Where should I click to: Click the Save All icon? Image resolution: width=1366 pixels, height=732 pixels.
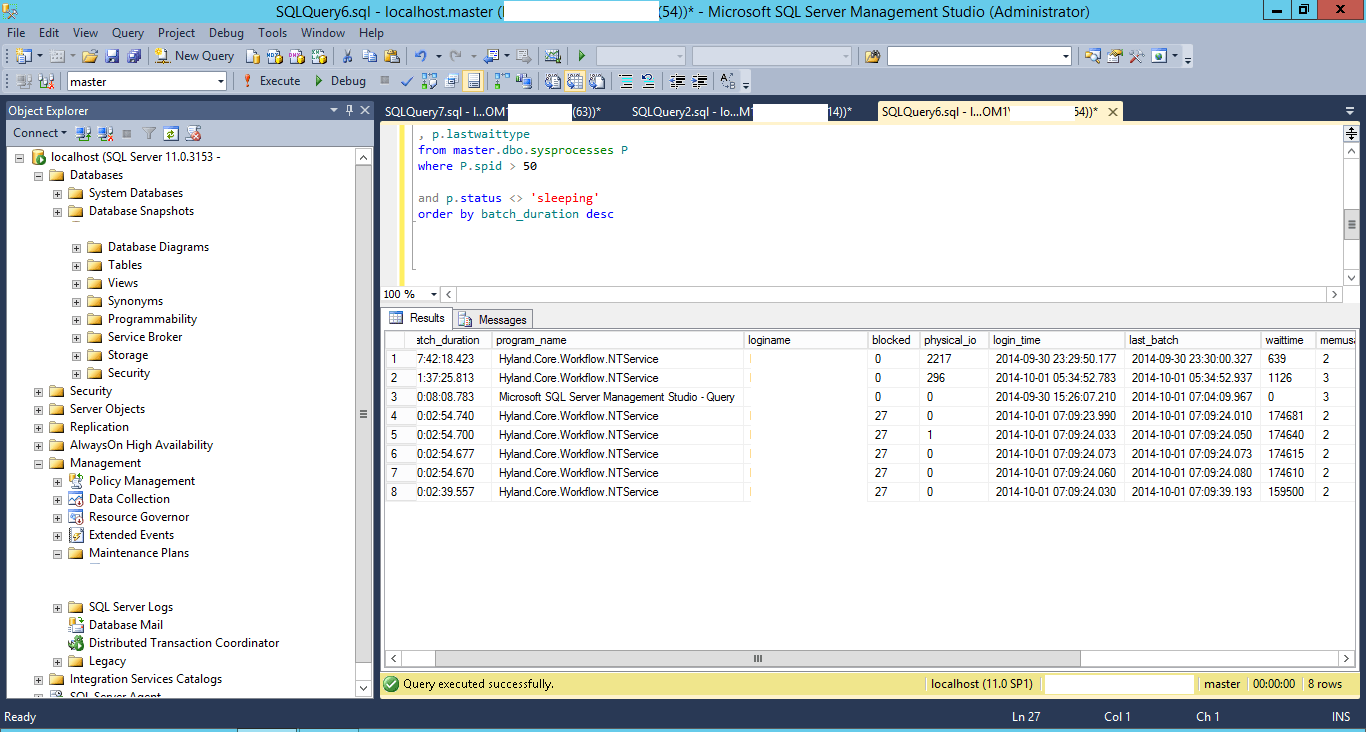point(133,56)
